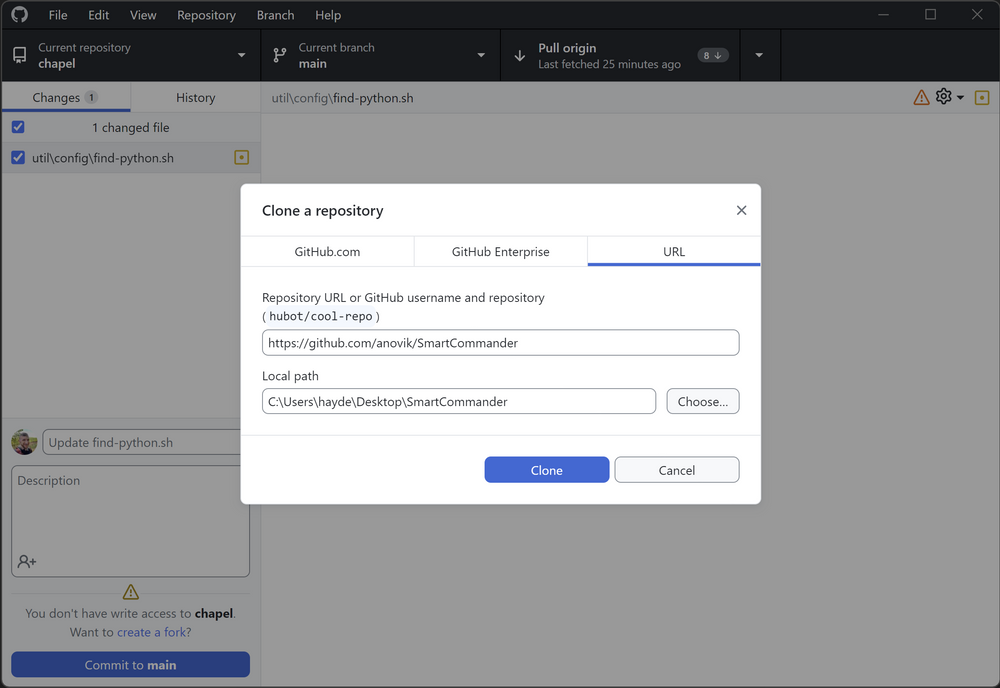The image size is (1000, 688).
Task: Uncheck the 1 changed file checkbox
Action: pyautogui.click(x=16, y=127)
